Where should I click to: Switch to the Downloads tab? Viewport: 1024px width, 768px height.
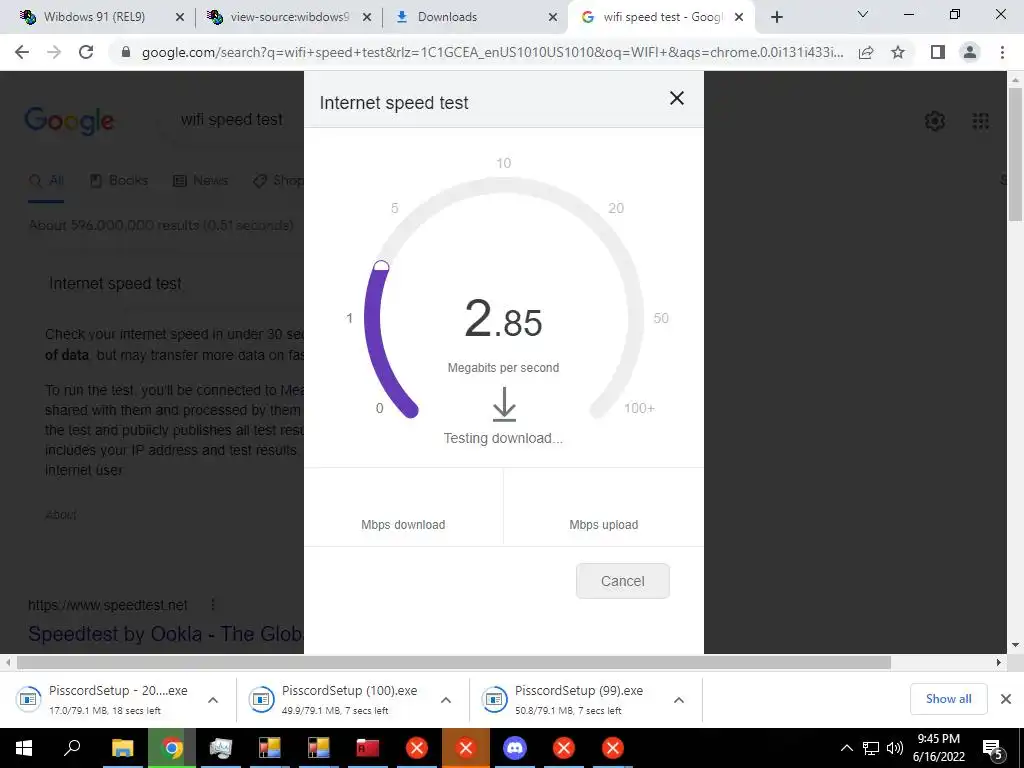[475, 17]
